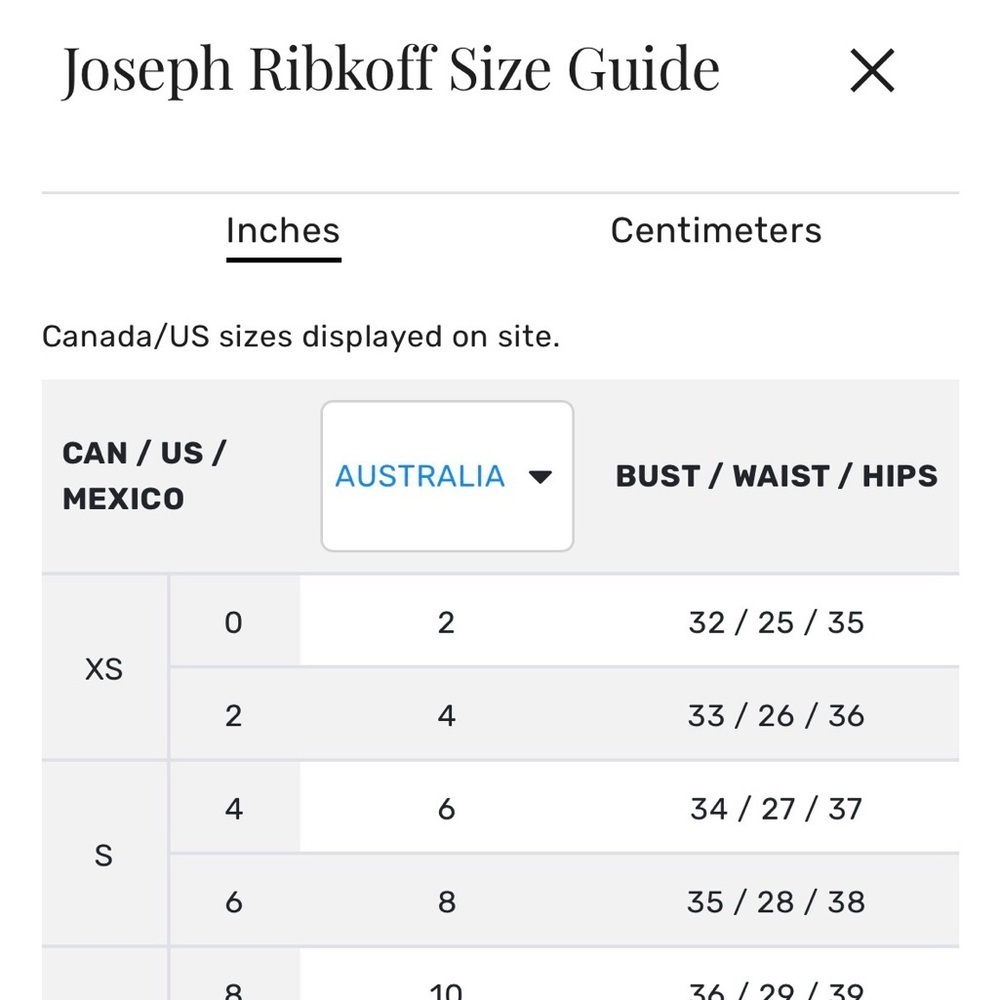The image size is (1000, 1000).
Task: Close the Joseph Ribkoff Size Guide
Action: click(872, 71)
